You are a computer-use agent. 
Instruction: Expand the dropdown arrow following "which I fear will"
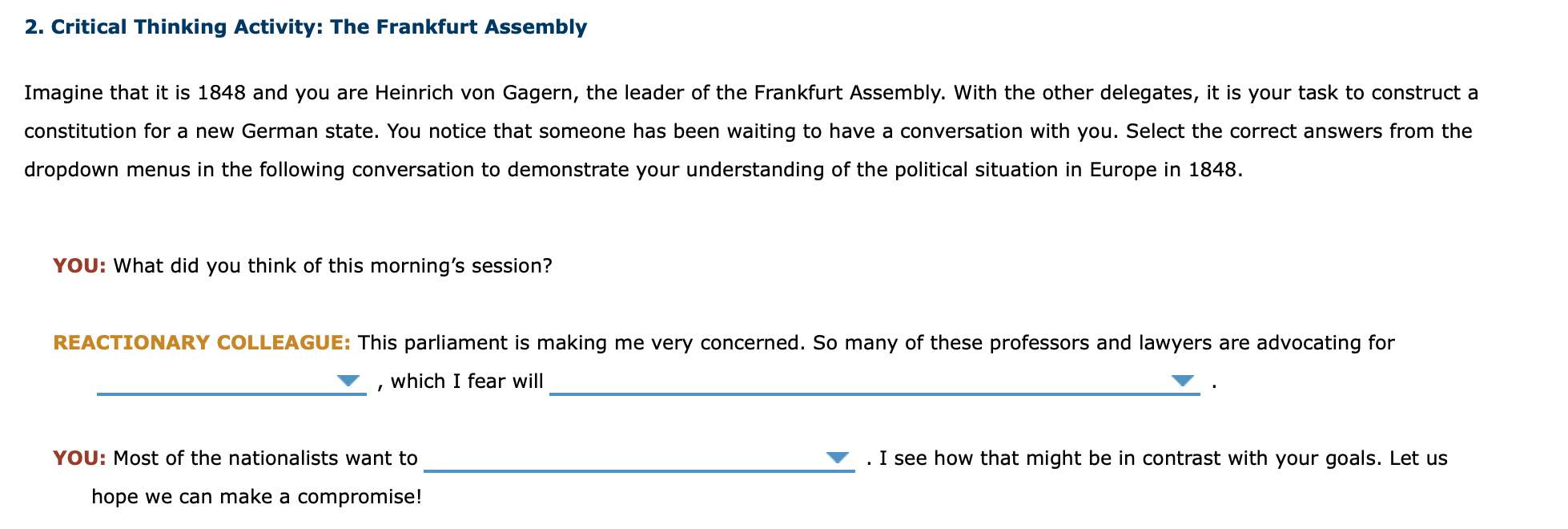pos(1182,381)
